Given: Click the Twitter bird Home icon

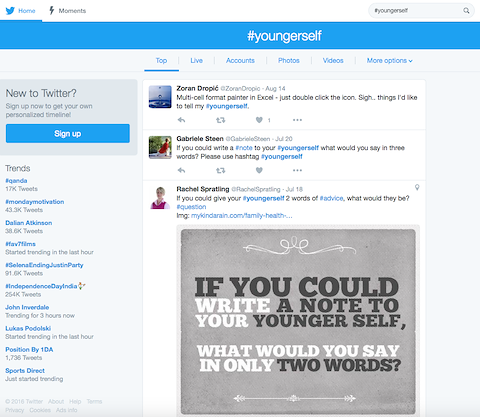Looking at the screenshot, I should click(x=10, y=11).
